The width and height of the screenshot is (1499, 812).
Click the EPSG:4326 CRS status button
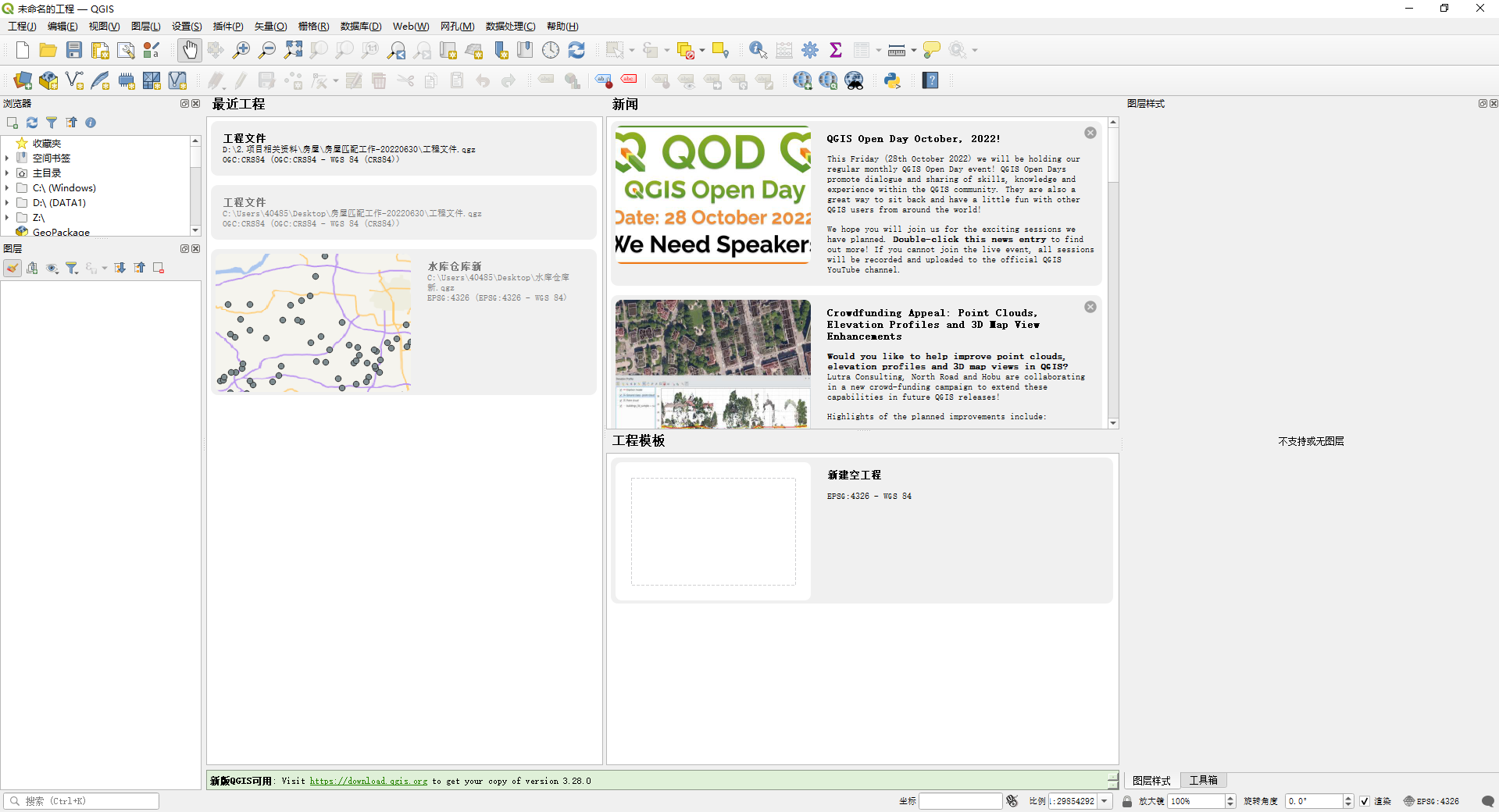[x=1431, y=801]
